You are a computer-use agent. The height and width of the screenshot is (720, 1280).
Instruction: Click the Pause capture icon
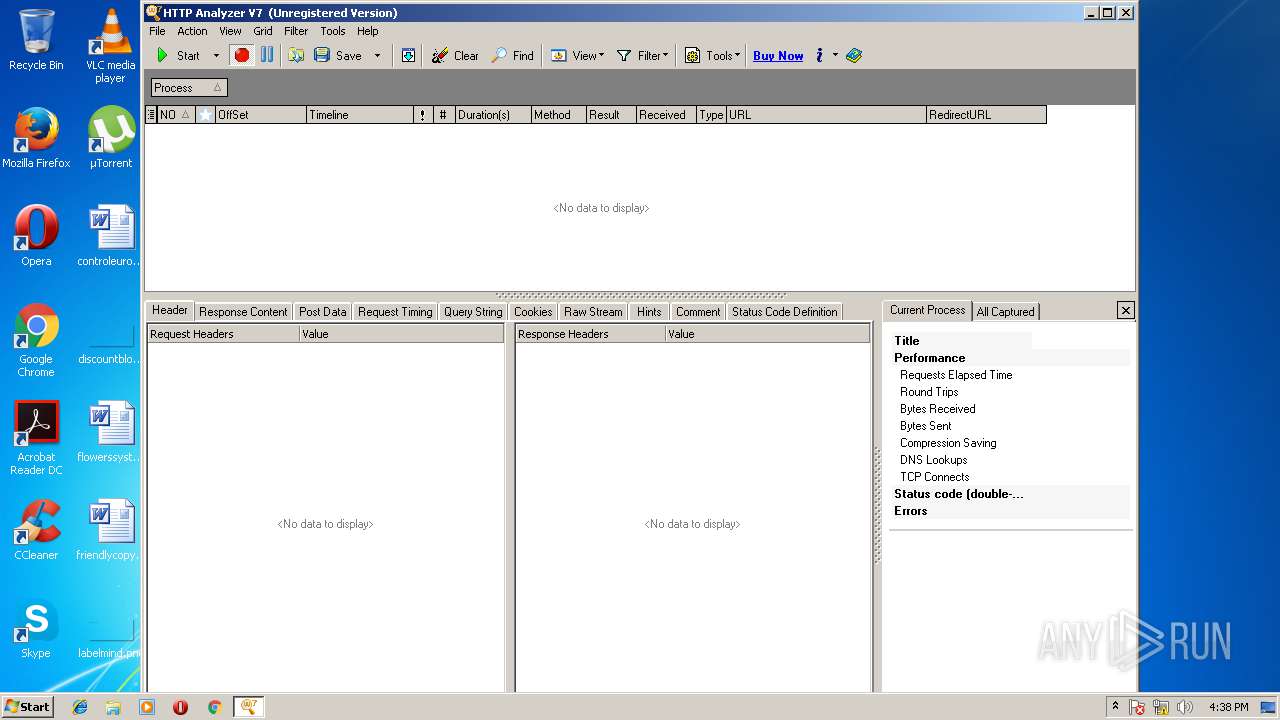coord(267,56)
